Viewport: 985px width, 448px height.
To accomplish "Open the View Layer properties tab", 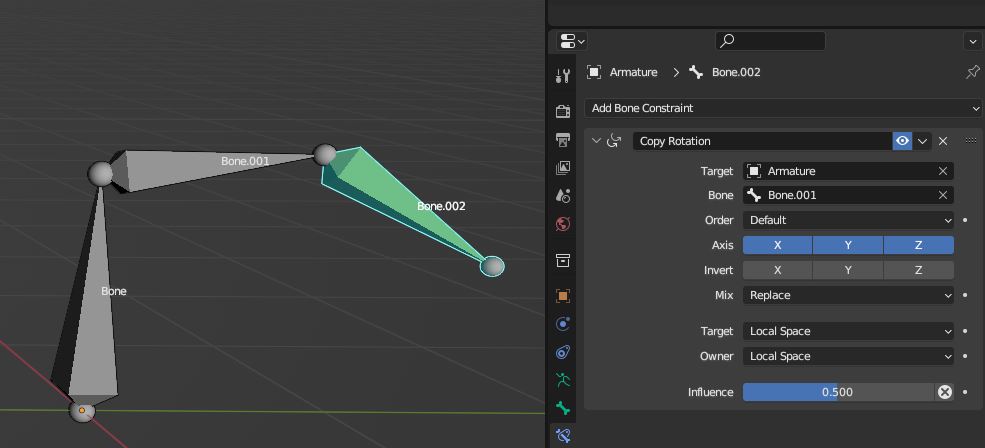I will coord(563,168).
